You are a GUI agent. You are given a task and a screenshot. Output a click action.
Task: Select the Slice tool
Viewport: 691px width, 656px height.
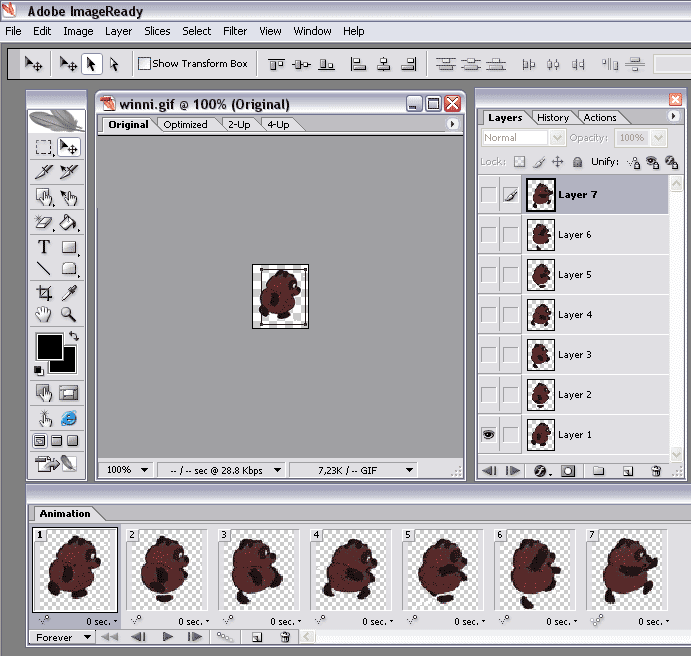pyautogui.click(x=44, y=172)
